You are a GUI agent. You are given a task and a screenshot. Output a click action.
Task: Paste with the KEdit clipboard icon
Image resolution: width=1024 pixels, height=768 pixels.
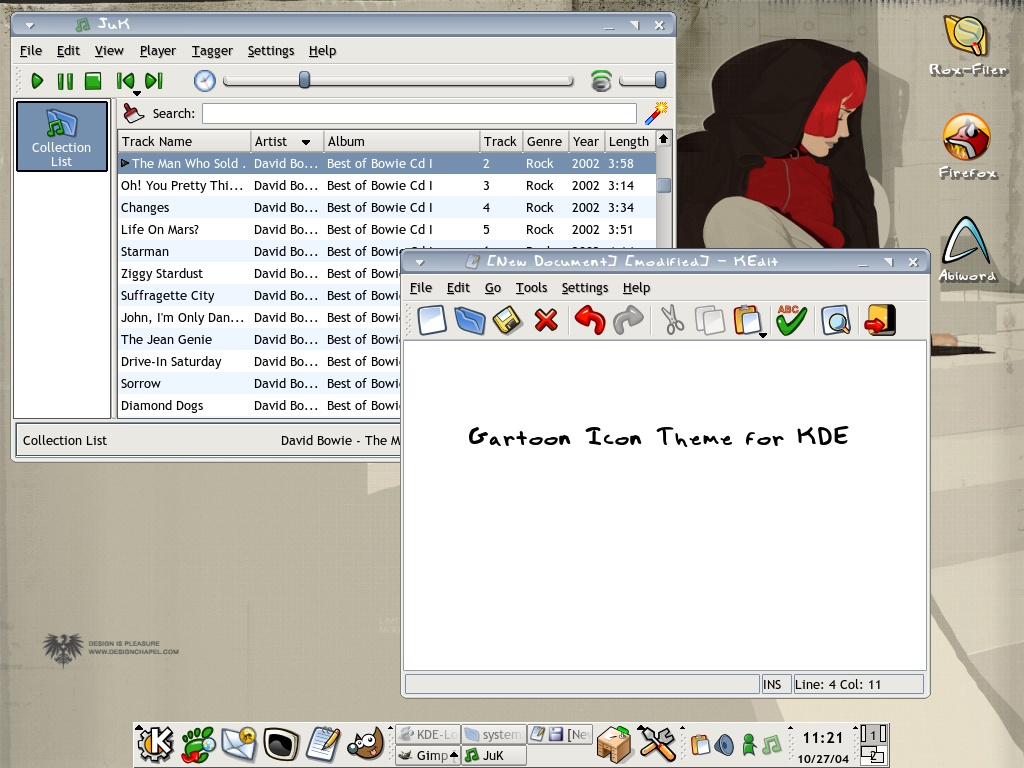pyautogui.click(x=747, y=321)
